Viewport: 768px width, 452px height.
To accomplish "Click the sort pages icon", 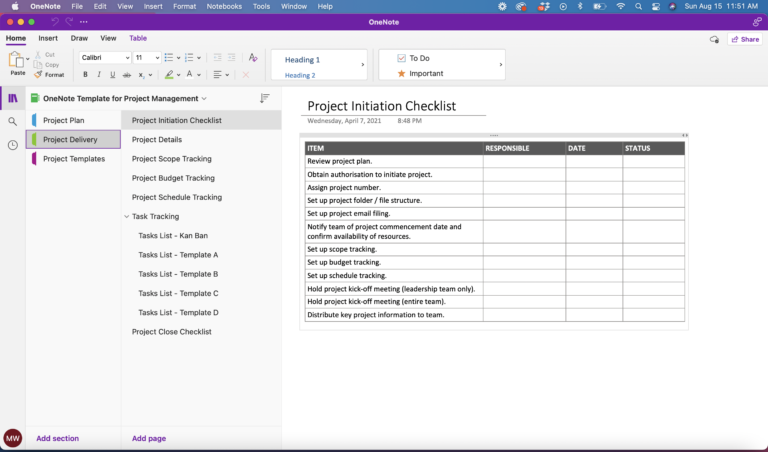I will tap(265, 98).
